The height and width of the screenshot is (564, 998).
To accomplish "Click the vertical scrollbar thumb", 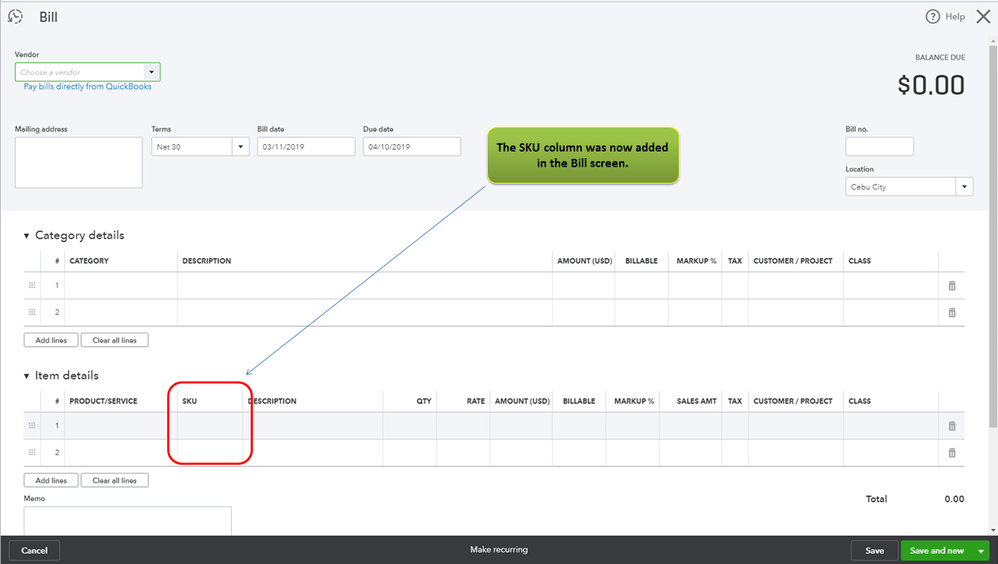I will (x=993, y=236).
